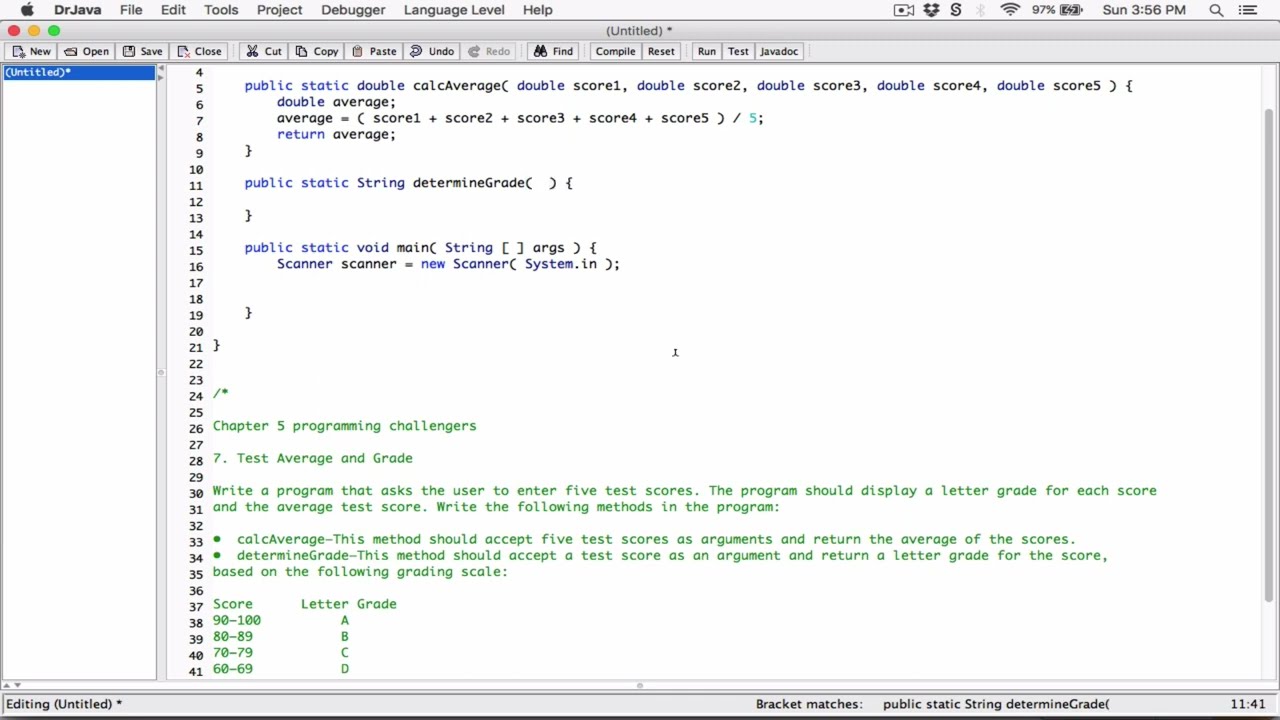Paste with the Paste toolbar button

[374, 51]
